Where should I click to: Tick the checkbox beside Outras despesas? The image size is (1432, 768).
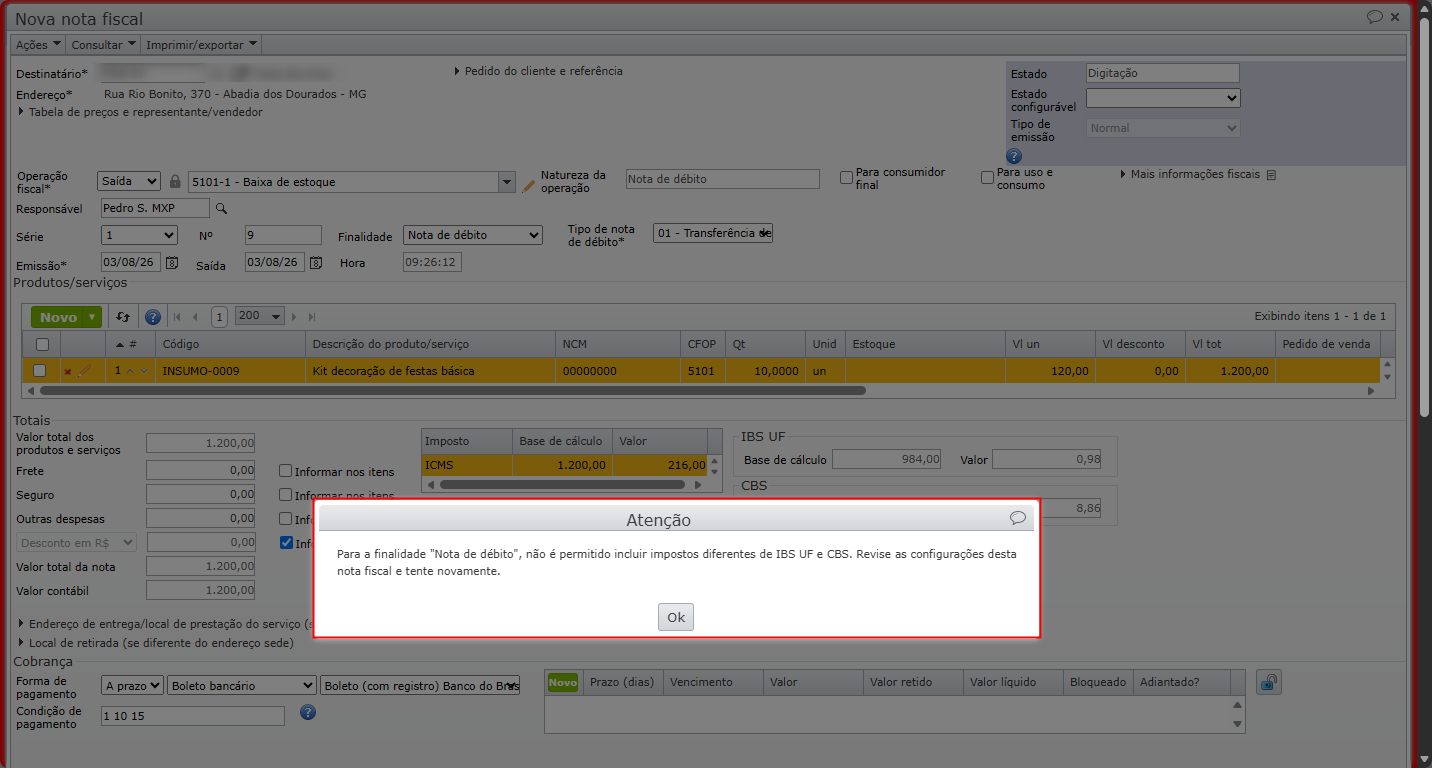tap(286, 519)
